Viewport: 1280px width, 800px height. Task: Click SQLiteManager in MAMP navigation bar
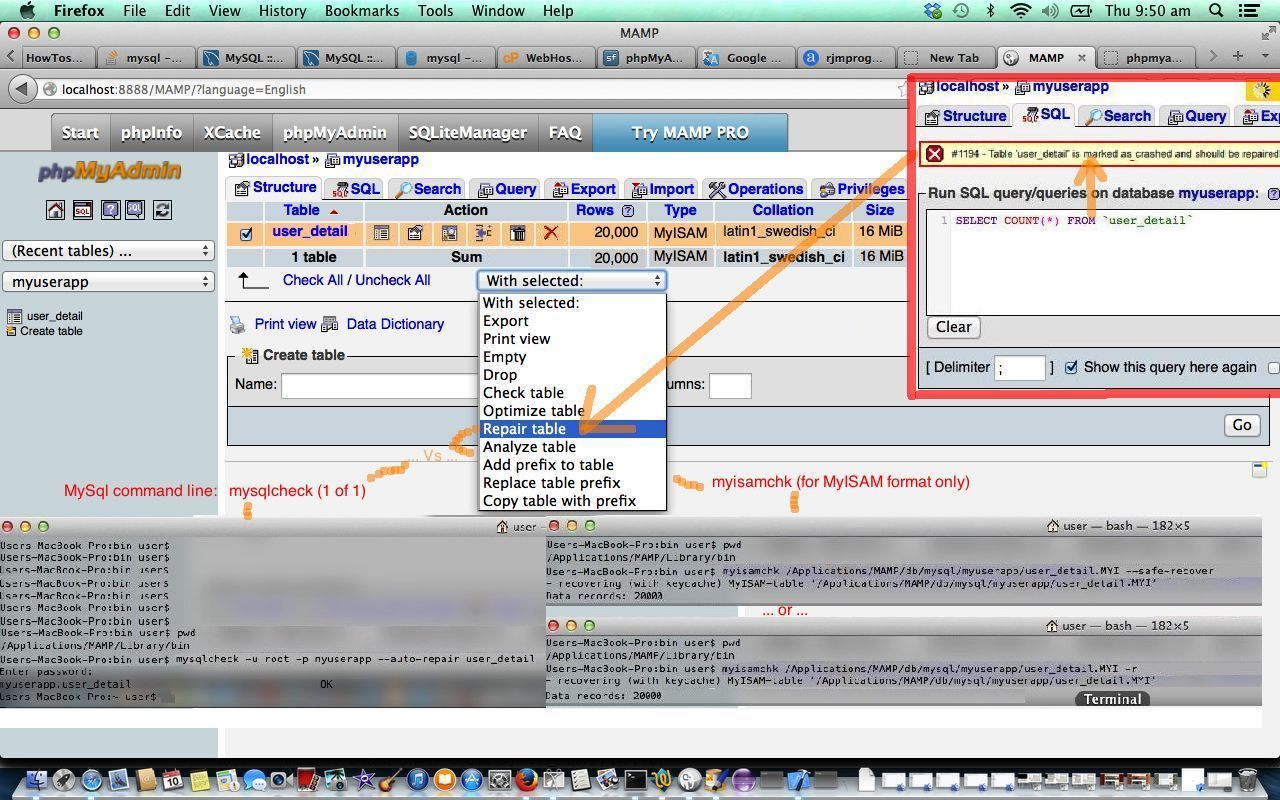click(468, 132)
